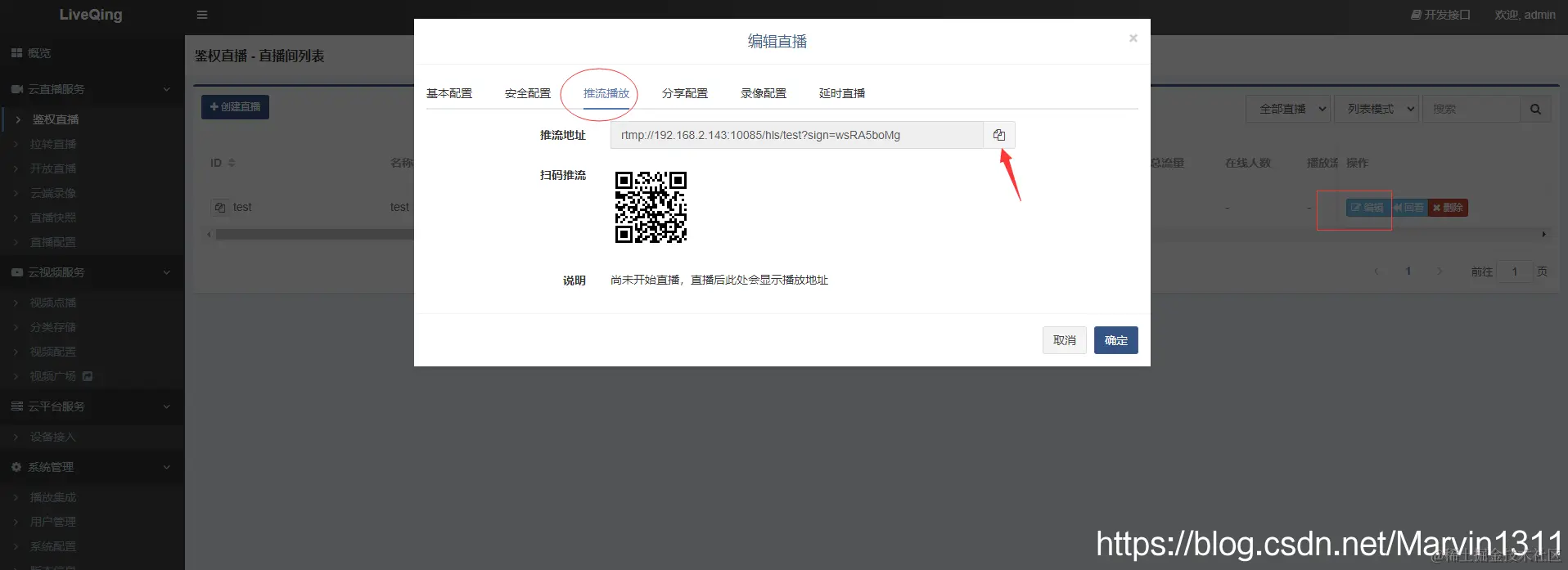Select 鉴权直播 in the sidebar

pyautogui.click(x=92, y=119)
